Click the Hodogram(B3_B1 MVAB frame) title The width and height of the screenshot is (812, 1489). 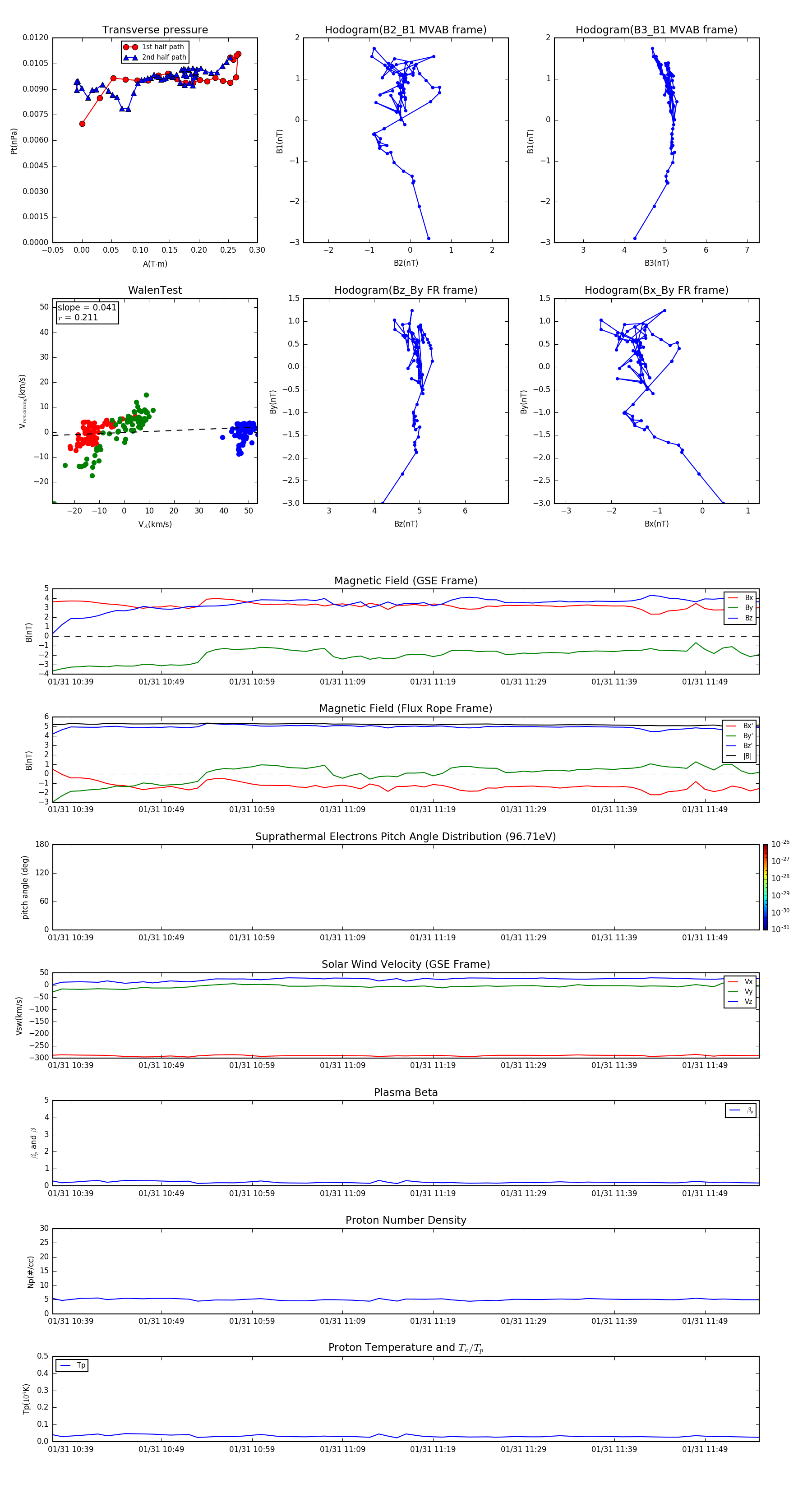coord(656,30)
